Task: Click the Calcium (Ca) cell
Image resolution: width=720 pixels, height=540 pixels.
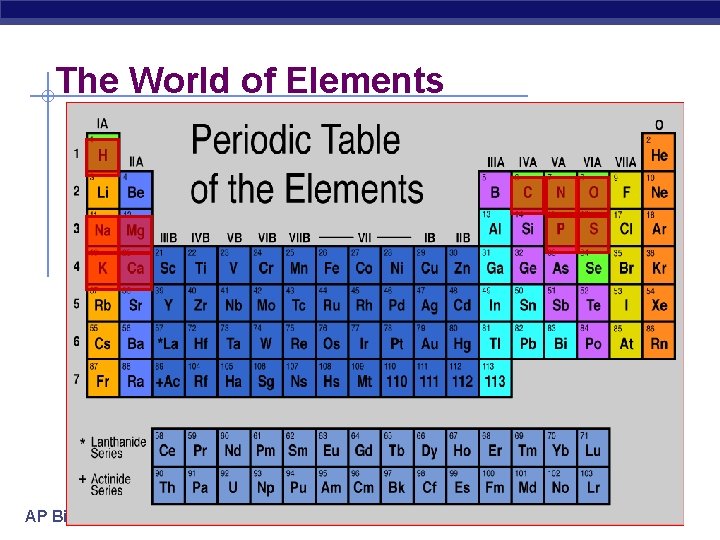Action: pos(136,270)
